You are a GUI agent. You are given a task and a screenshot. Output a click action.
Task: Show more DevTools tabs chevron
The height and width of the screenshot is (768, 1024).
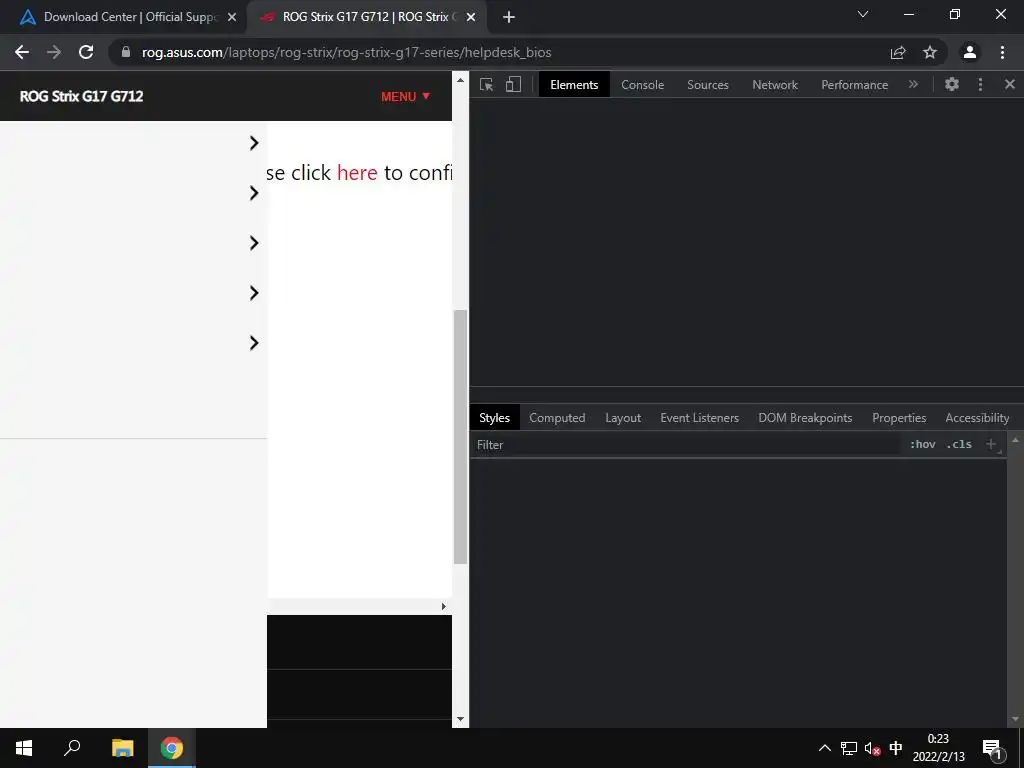(913, 84)
